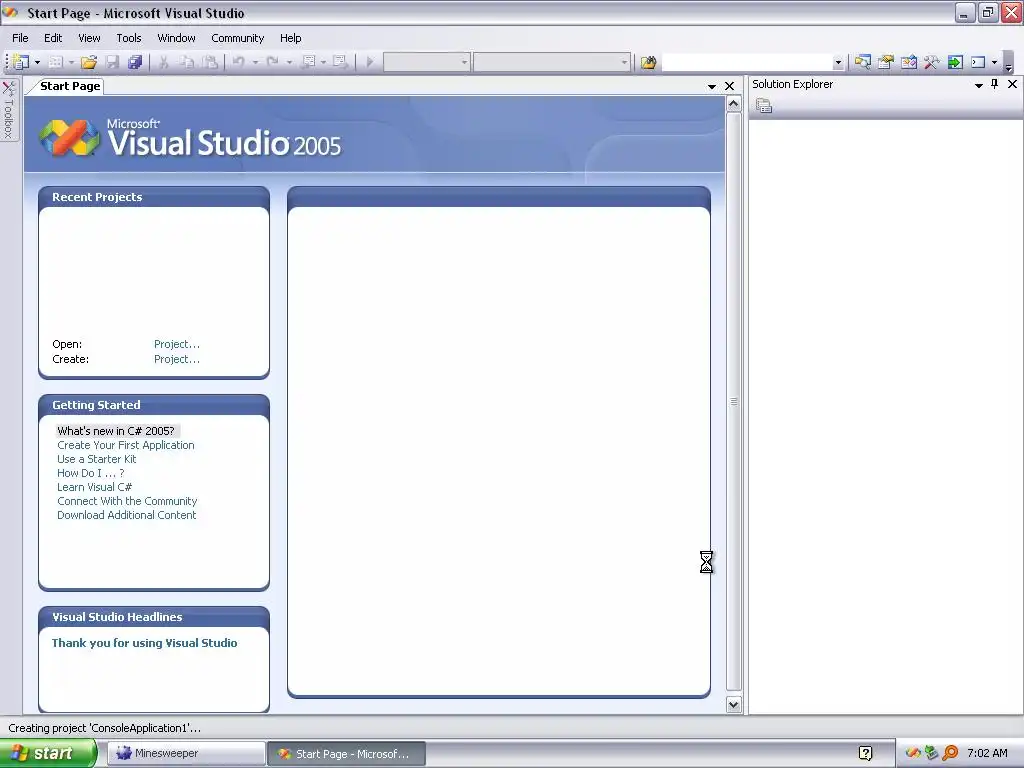Open the Help menu
The height and width of the screenshot is (768, 1024).
coord(291,38)
